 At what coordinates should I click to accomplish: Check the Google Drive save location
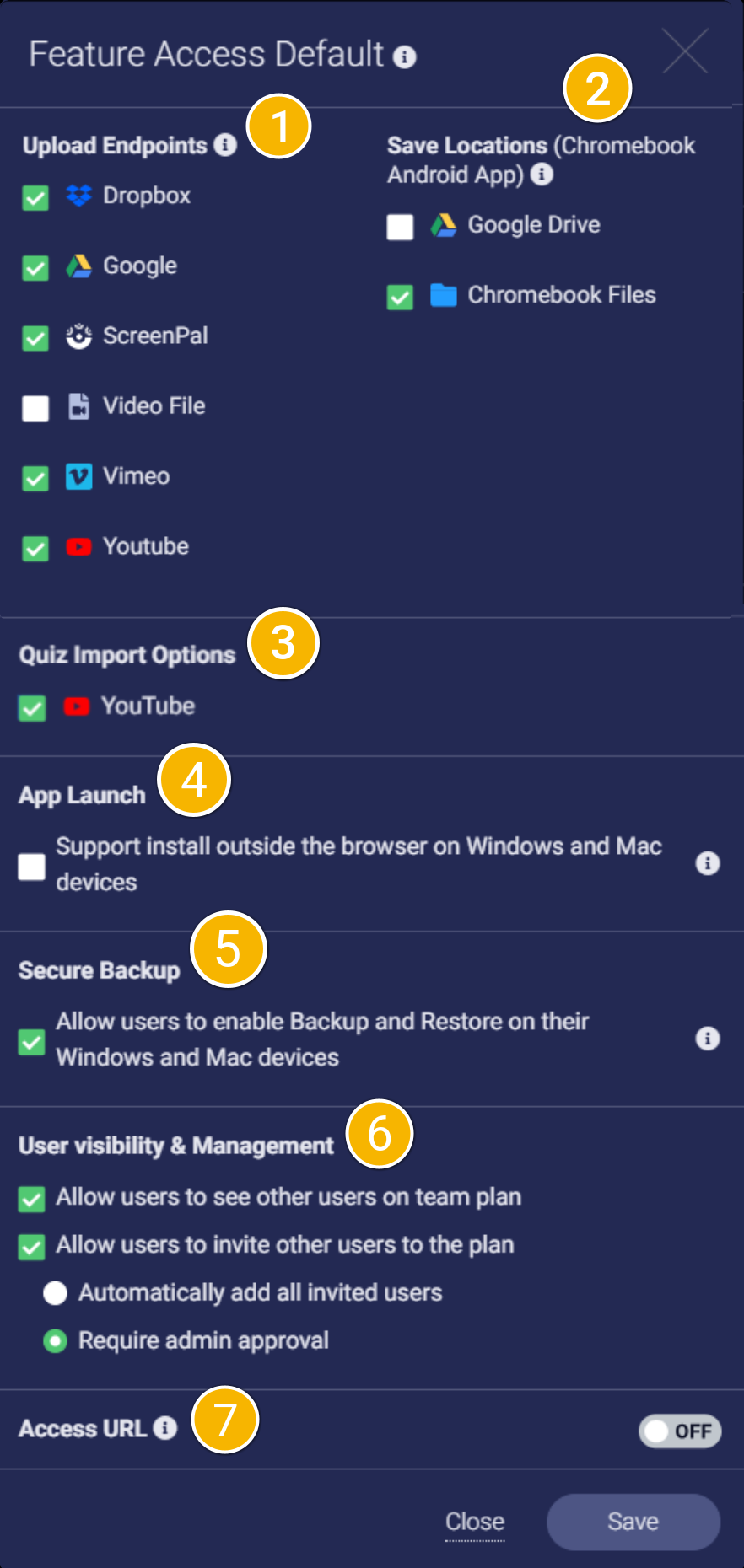click(400, 227)
